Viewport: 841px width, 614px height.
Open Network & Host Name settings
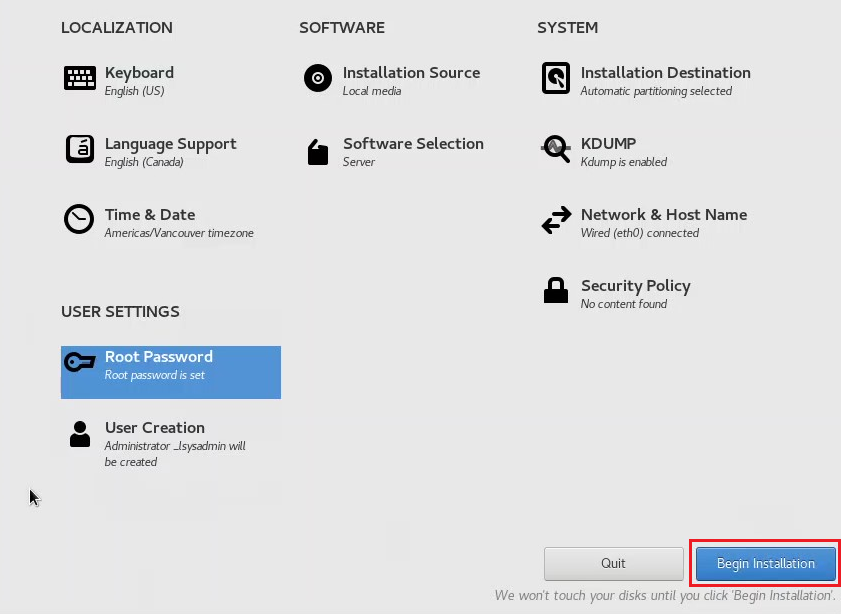click(664, 223)
